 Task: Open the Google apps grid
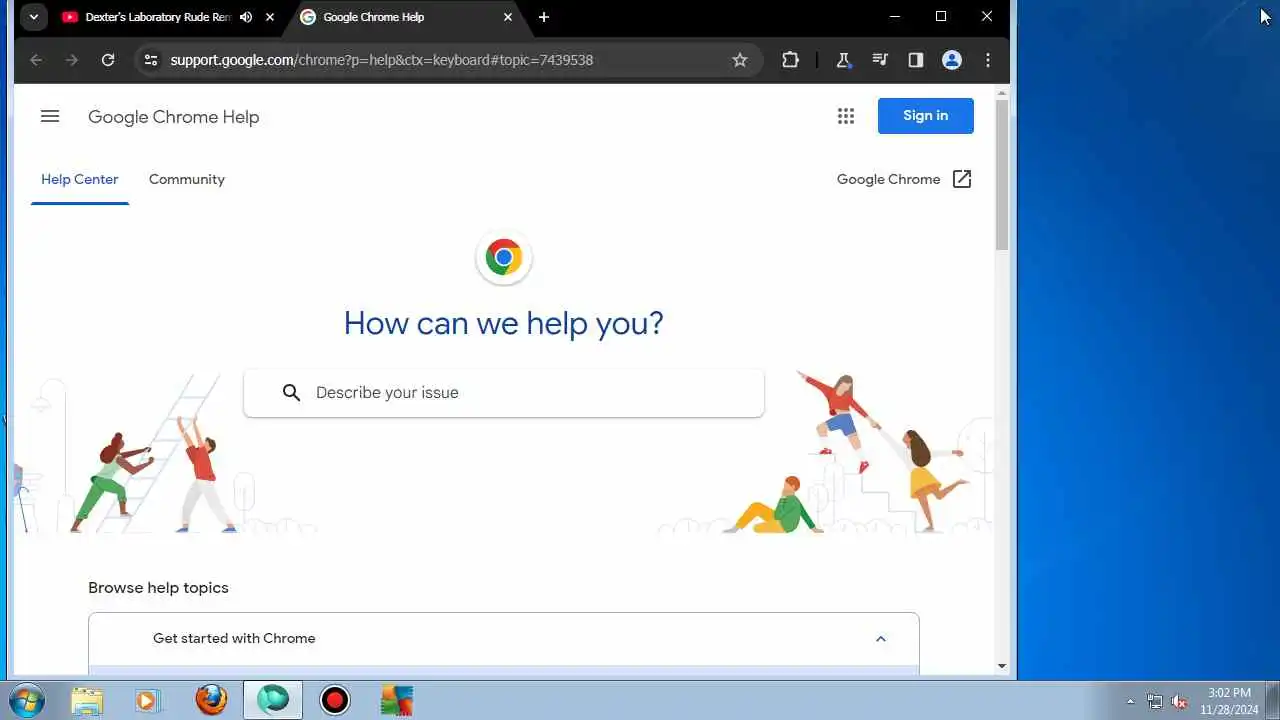(846, 116)
